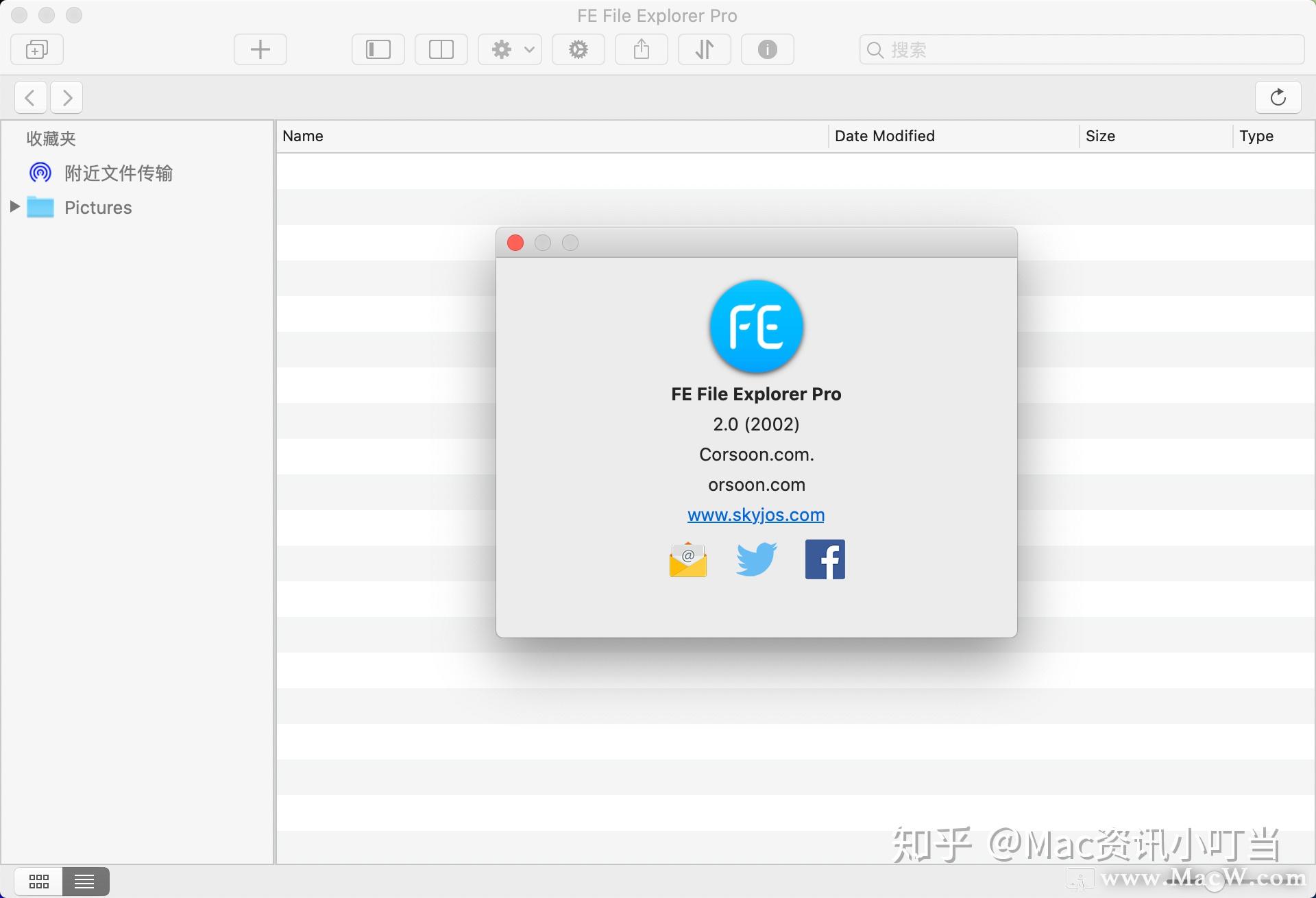Select the Pictures folder in sidebar

pyautogui.click(x=137, y=207)
